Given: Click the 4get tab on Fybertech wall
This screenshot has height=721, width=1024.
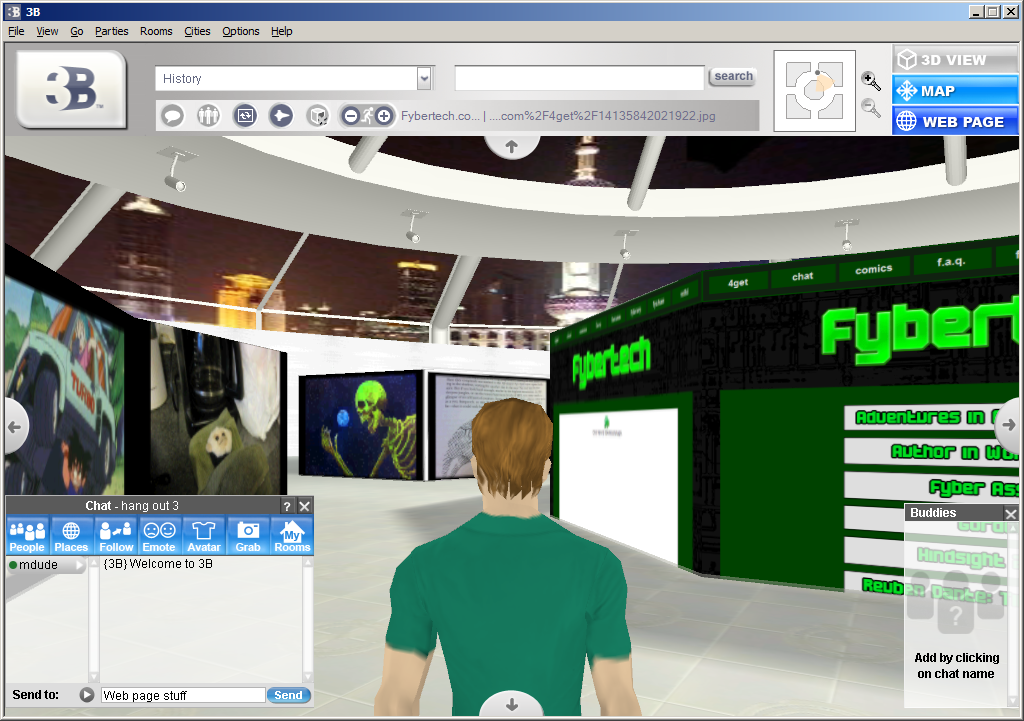Looking at the screenshot, I should tap(738, 283).
